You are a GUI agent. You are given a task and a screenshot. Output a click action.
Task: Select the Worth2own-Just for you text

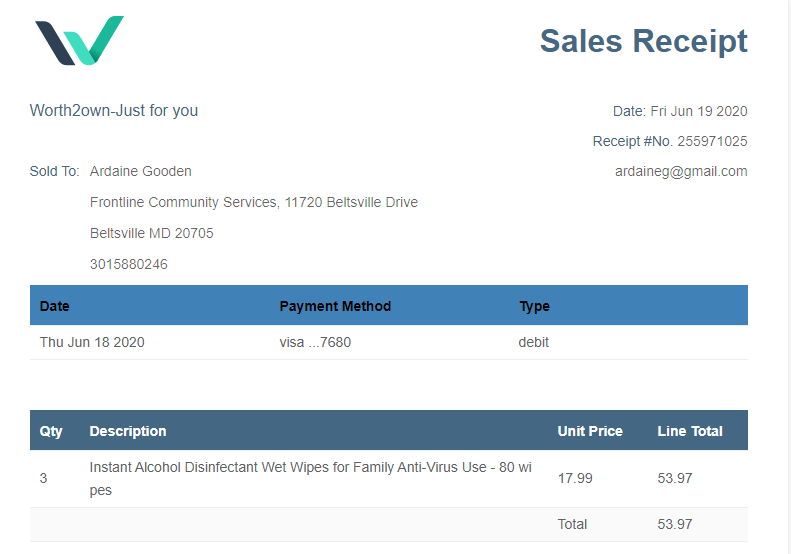[x=114, y=110]
